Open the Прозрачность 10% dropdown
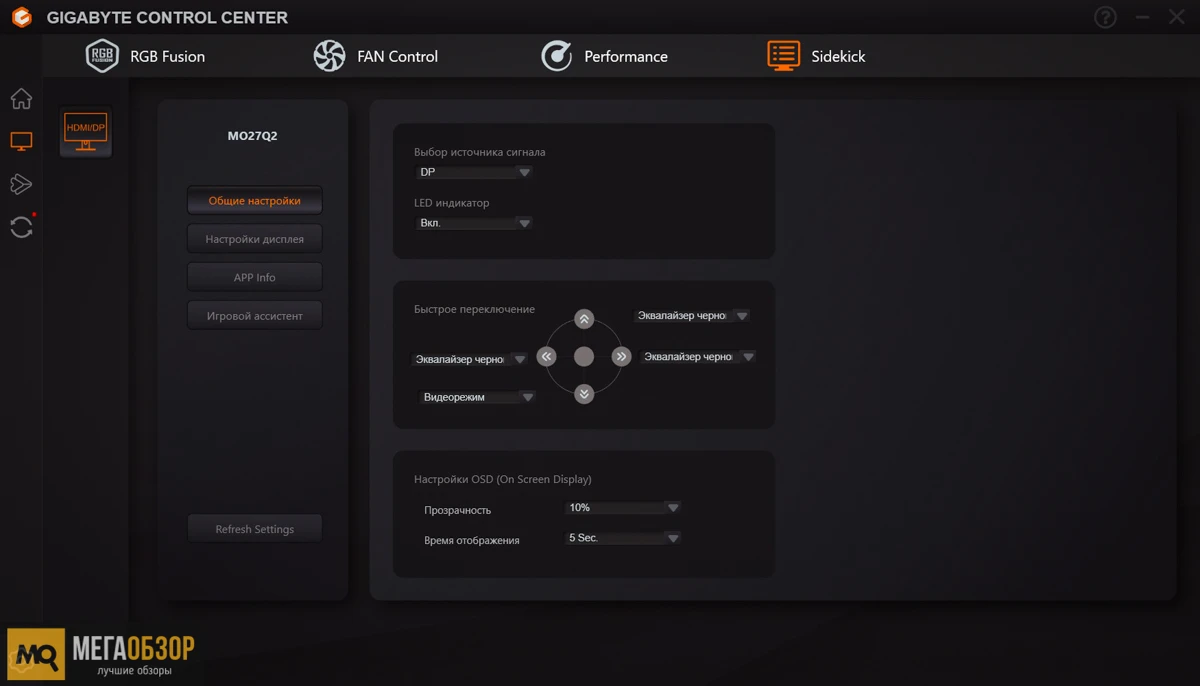1200x686 pixels. point(623,508)
